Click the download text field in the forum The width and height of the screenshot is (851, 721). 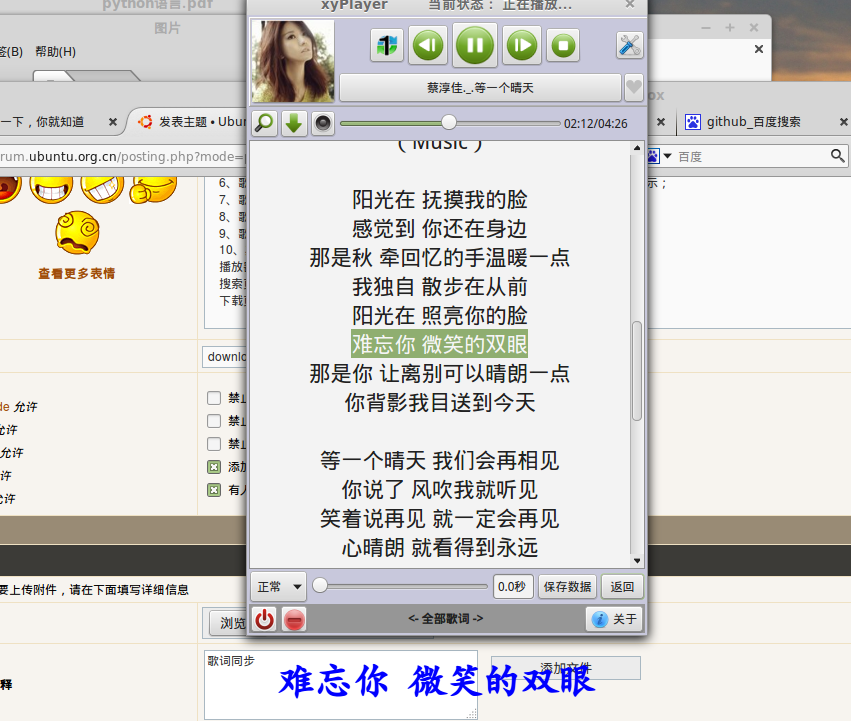tap(226, 357)
